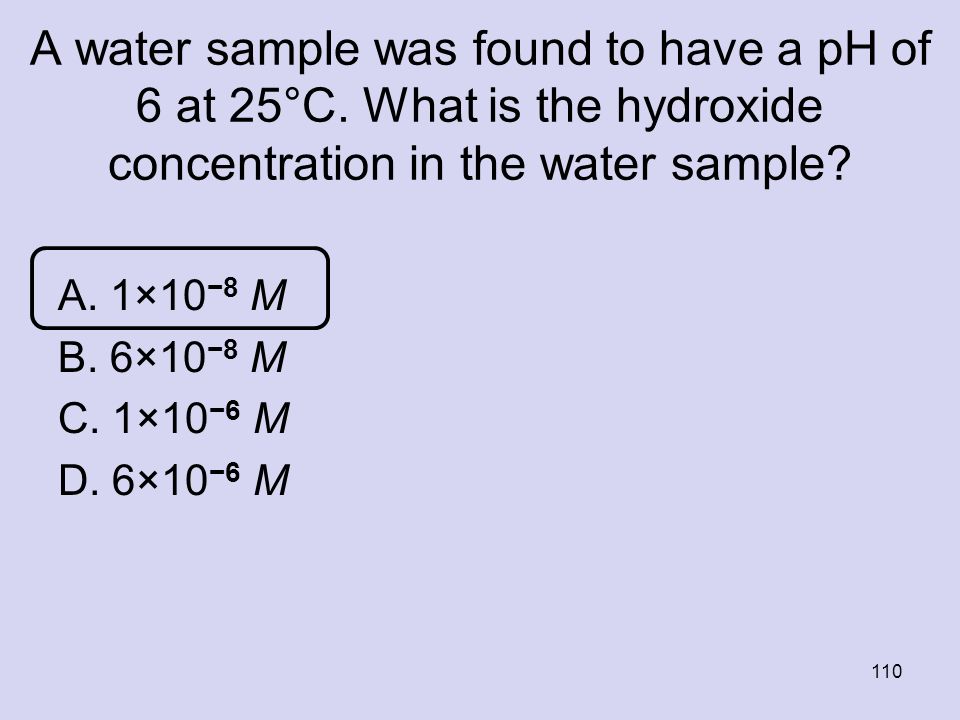Click the slide number 110
The height and width of the screenshot is (720, 960).
pos(886,671)
